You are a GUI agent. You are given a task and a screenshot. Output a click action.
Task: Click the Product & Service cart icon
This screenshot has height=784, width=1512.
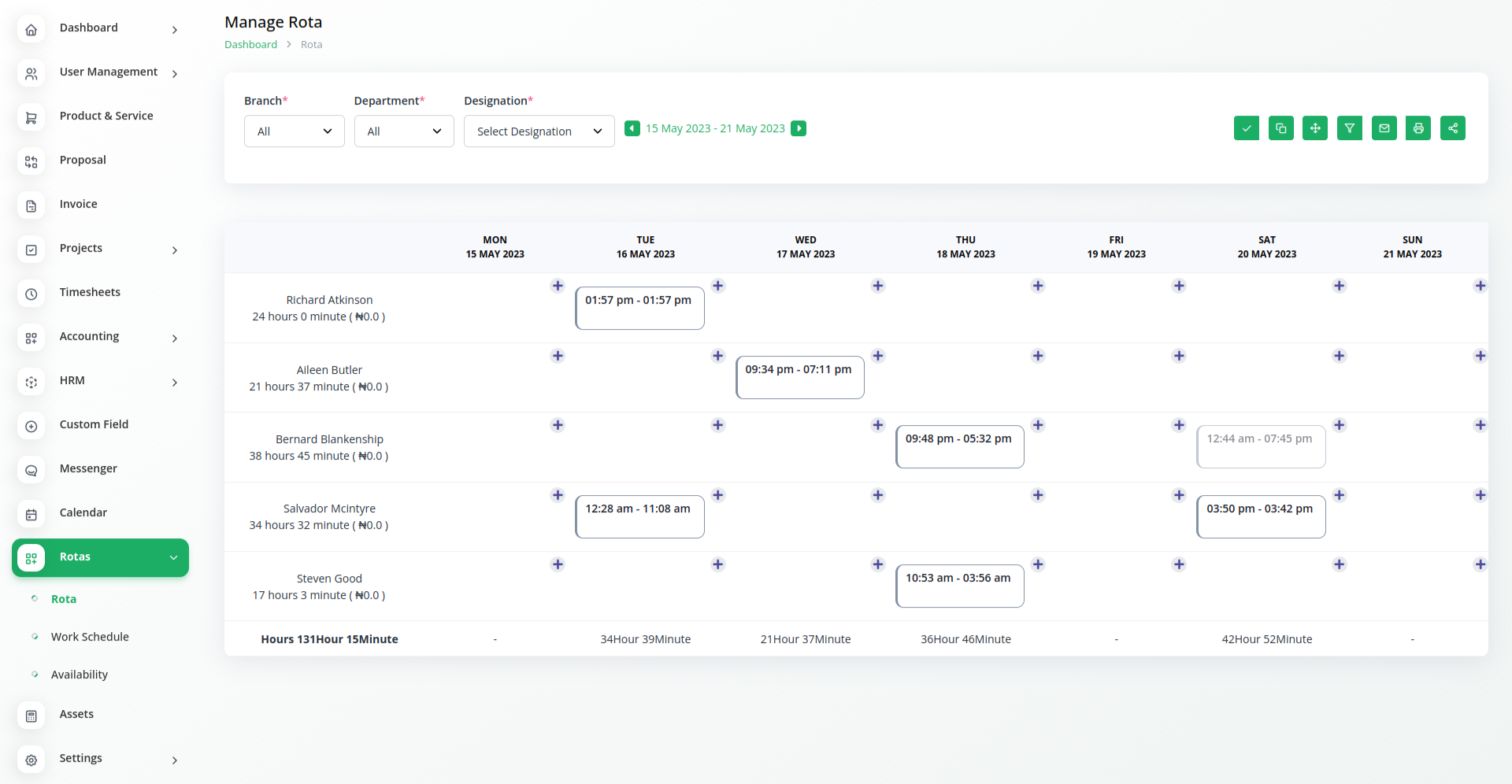click(31, 118)
